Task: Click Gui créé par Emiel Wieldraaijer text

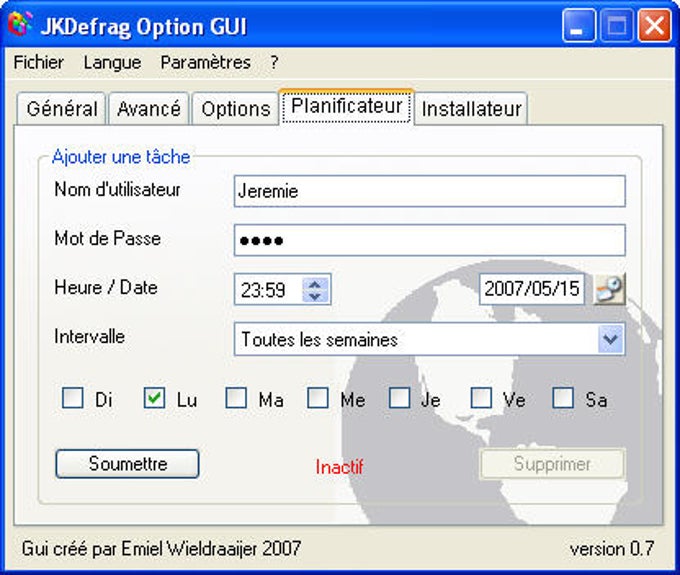Action: pyautogui.click(x=161, y=549)
